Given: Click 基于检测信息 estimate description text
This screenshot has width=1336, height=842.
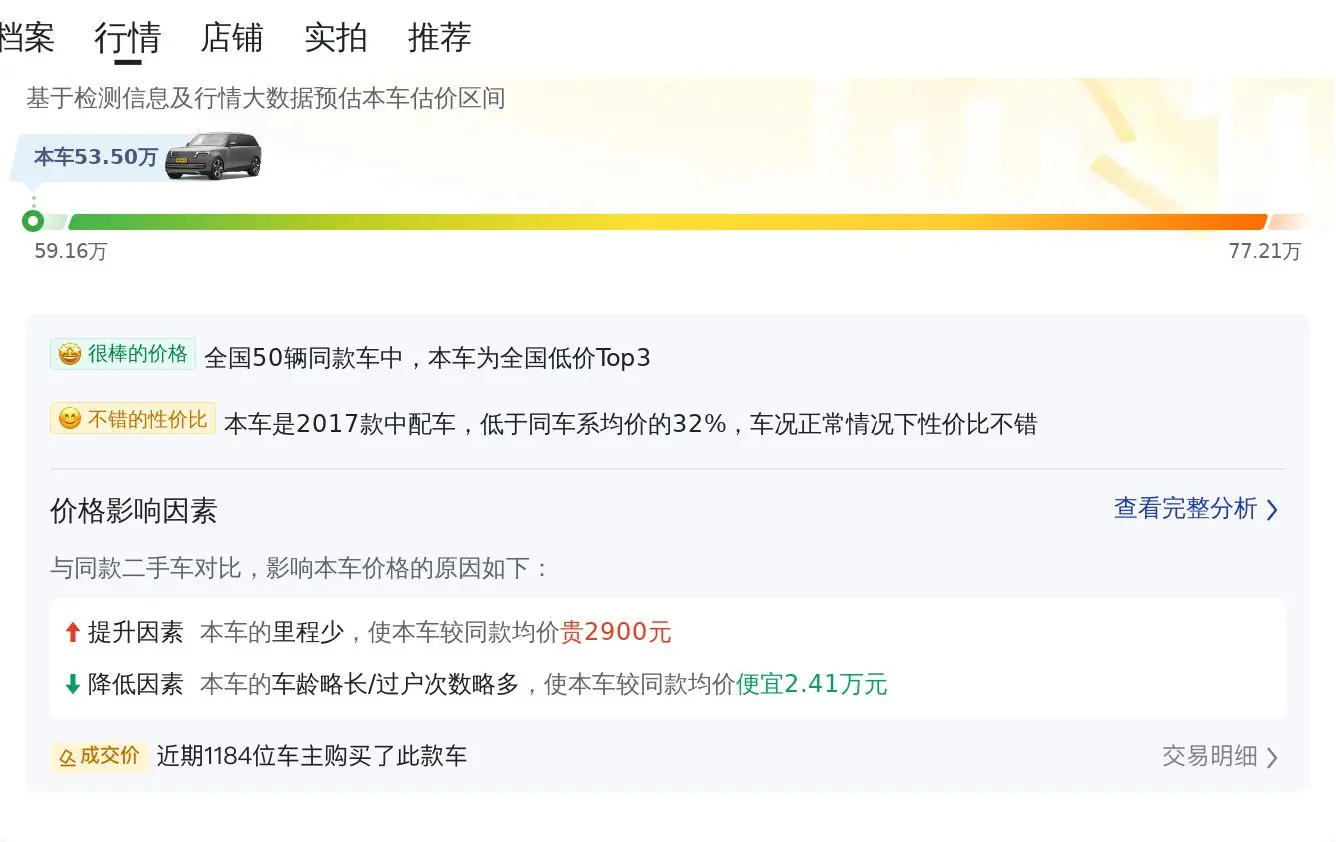Looking at the screenshot, I should (x=266, y=98).
